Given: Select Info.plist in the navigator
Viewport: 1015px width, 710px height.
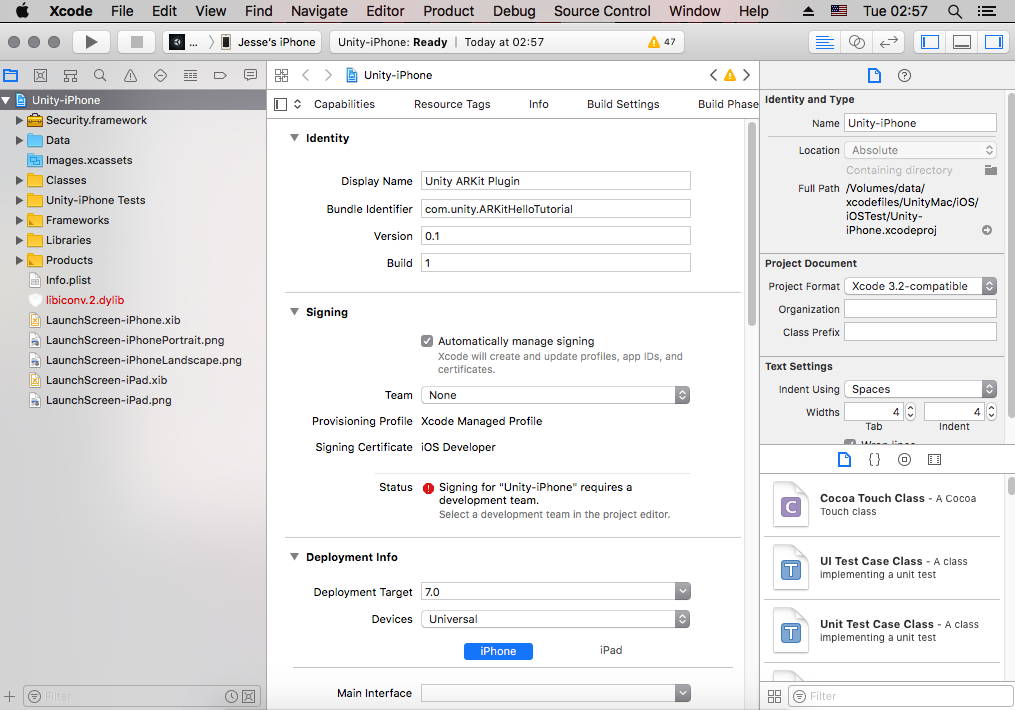Looking at the screenshot, I should click(x=68, y=280).
